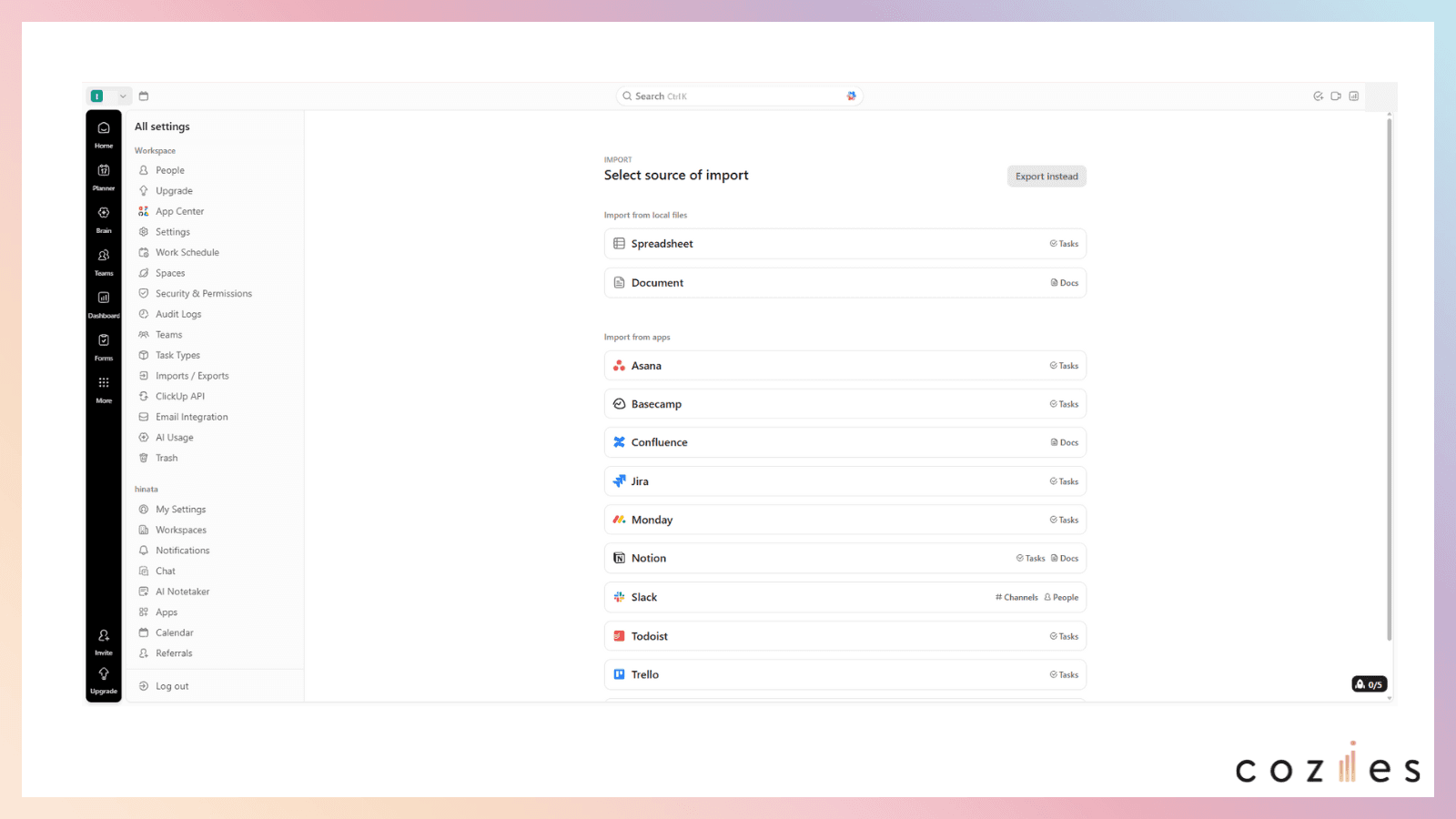Open App Center settings
The image size is (1456, 819).
pos(179,211)
